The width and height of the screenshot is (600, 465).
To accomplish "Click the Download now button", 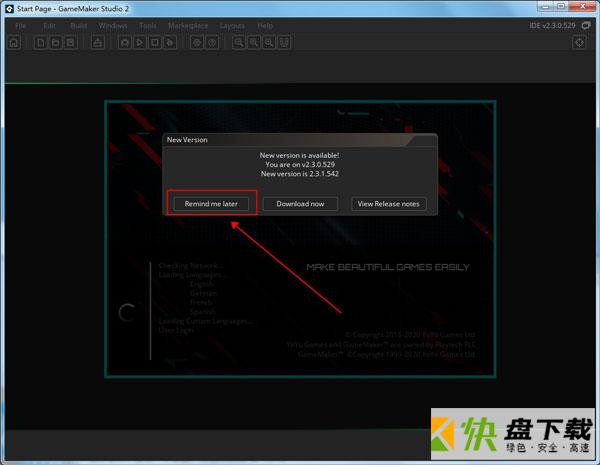I will point(300,204).
